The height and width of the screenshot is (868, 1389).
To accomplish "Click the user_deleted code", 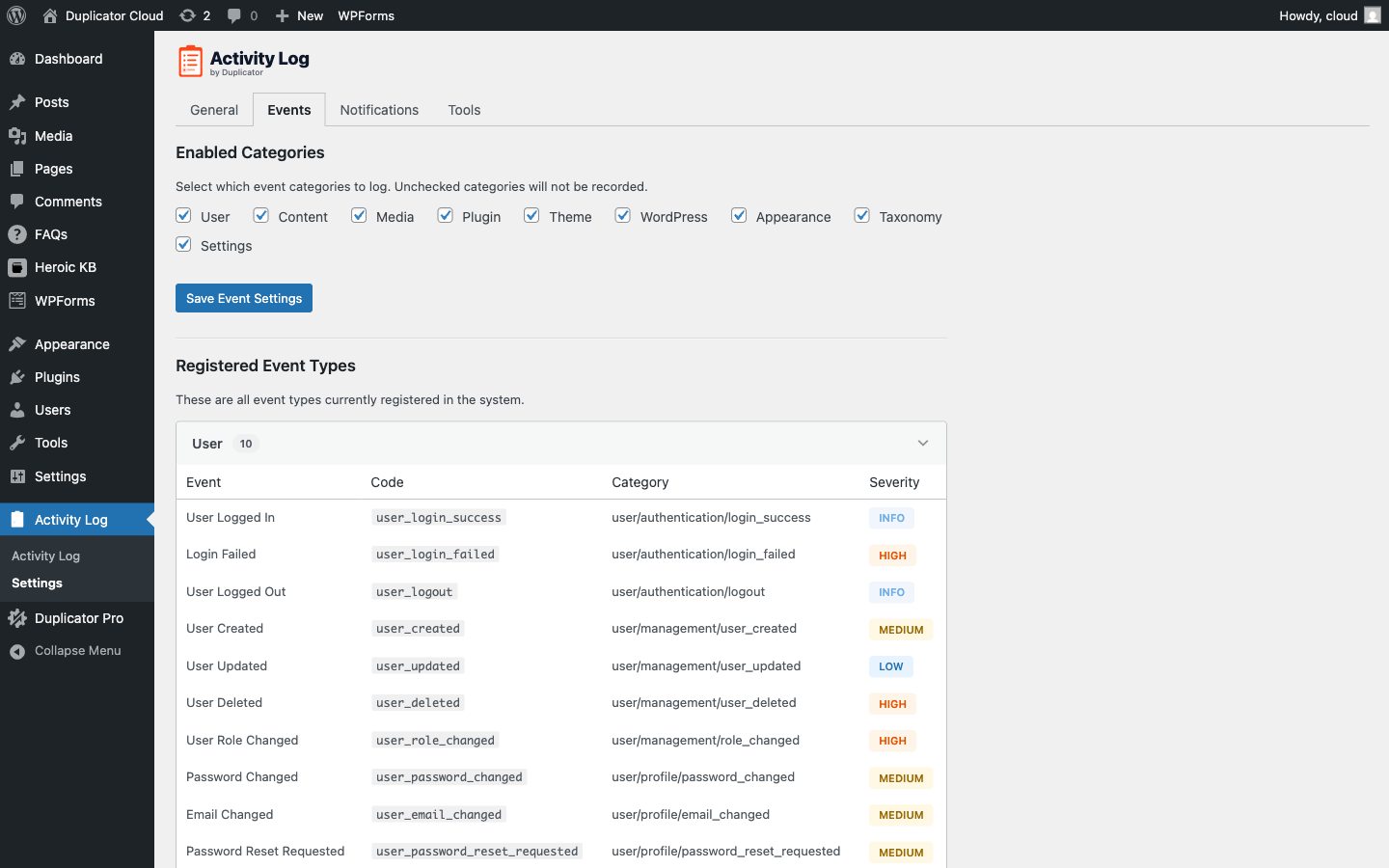I will (418, 703).
